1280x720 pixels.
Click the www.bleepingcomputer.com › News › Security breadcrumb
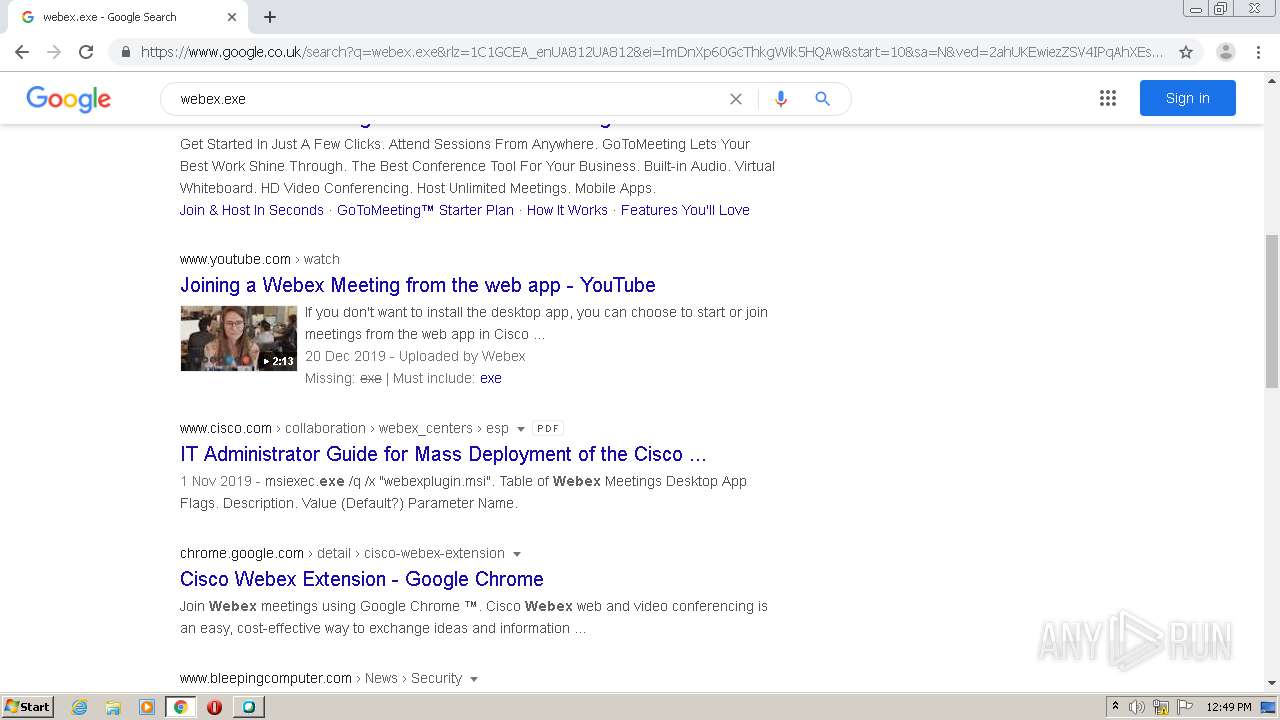click(321, 678)
